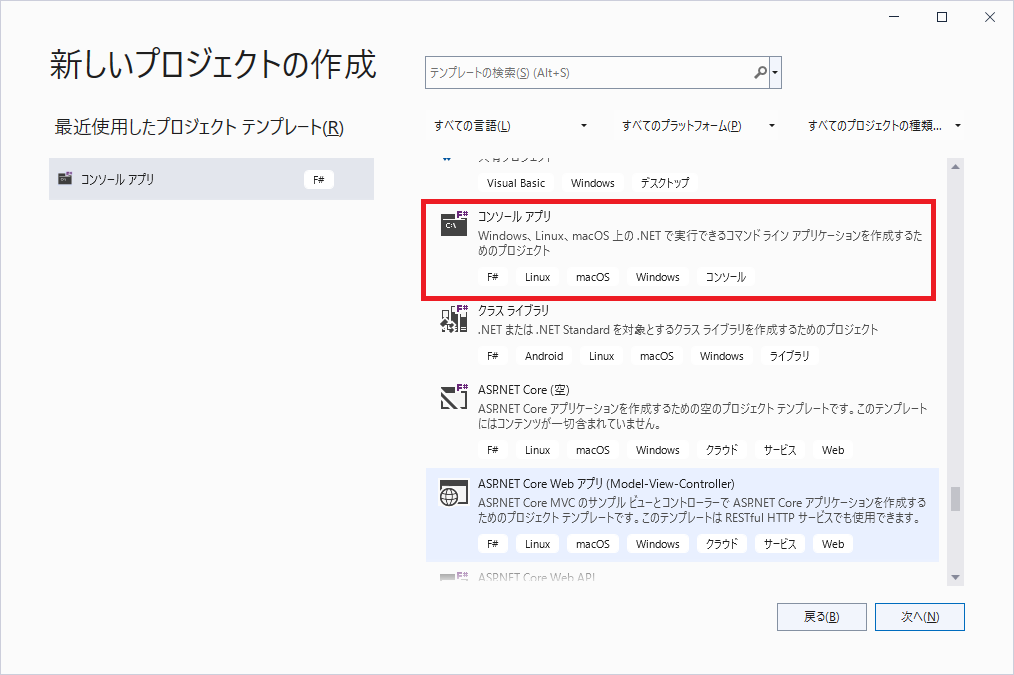Click the F# tag on MVC template

click(x=493, y=544)
